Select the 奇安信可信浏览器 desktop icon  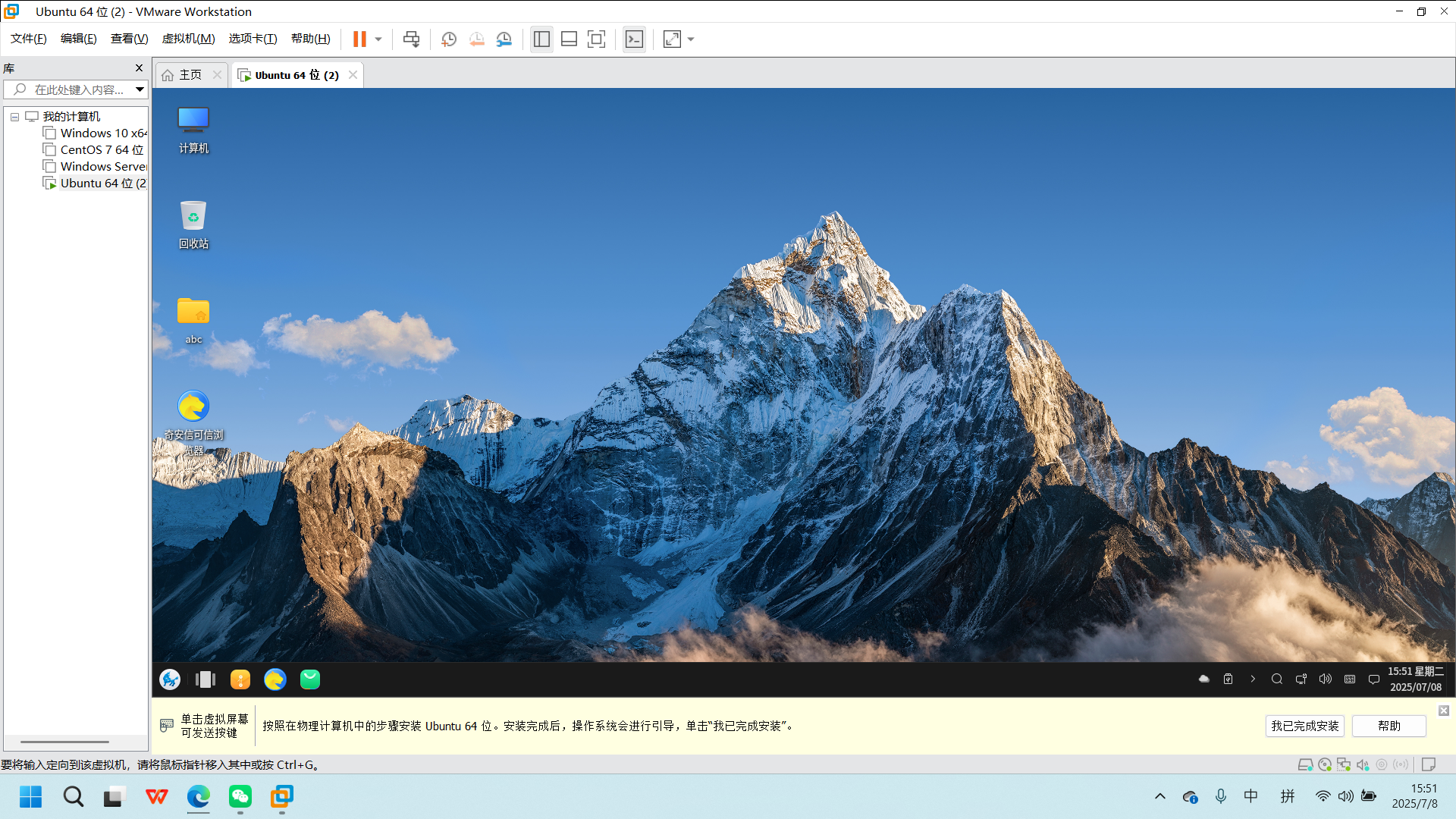193,422
